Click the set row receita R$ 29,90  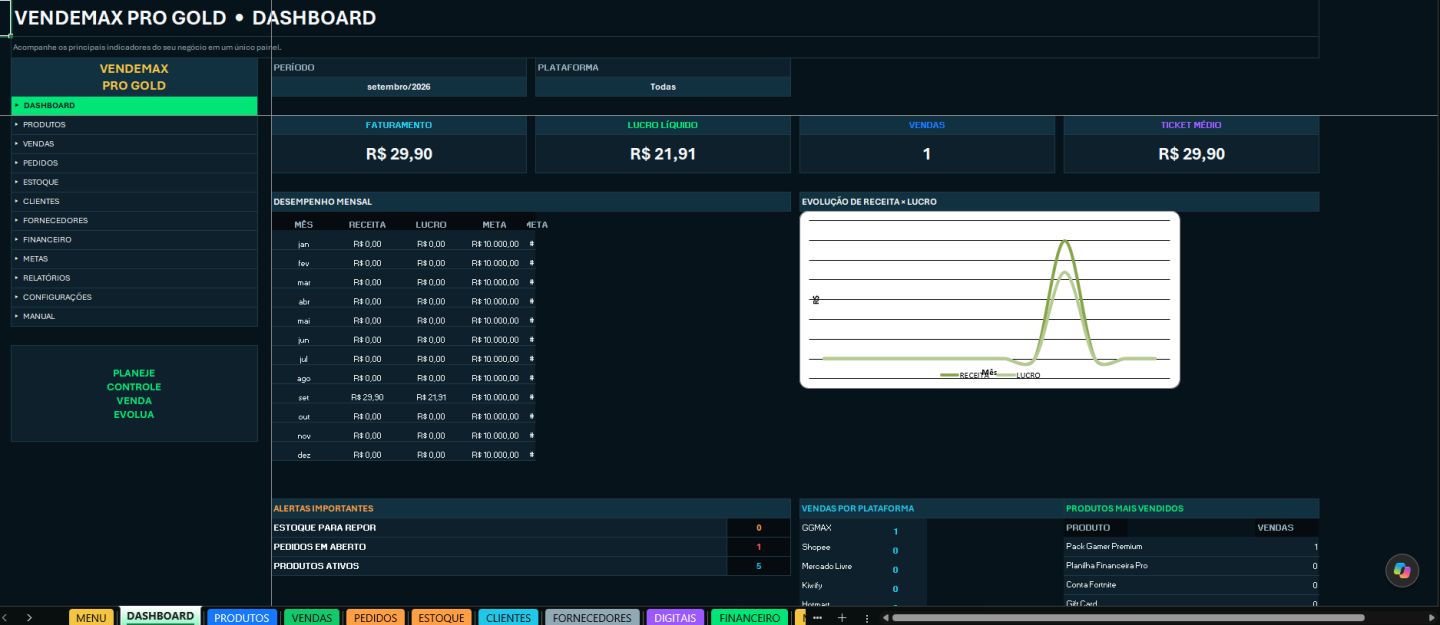(367, 397)
